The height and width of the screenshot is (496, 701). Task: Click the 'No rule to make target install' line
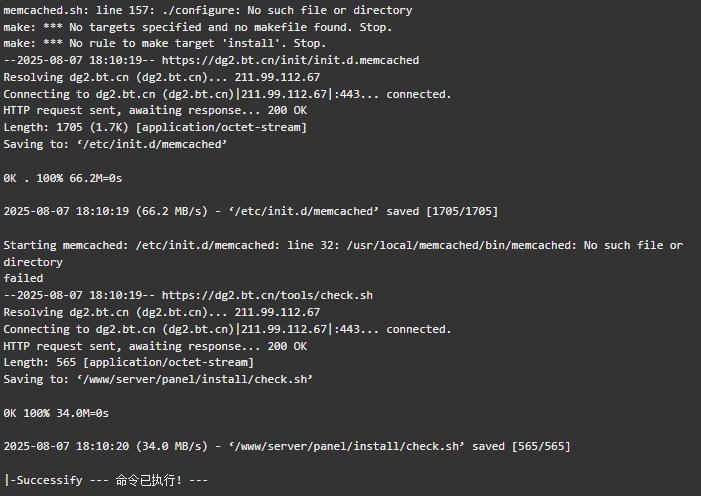tap(165, 43)
